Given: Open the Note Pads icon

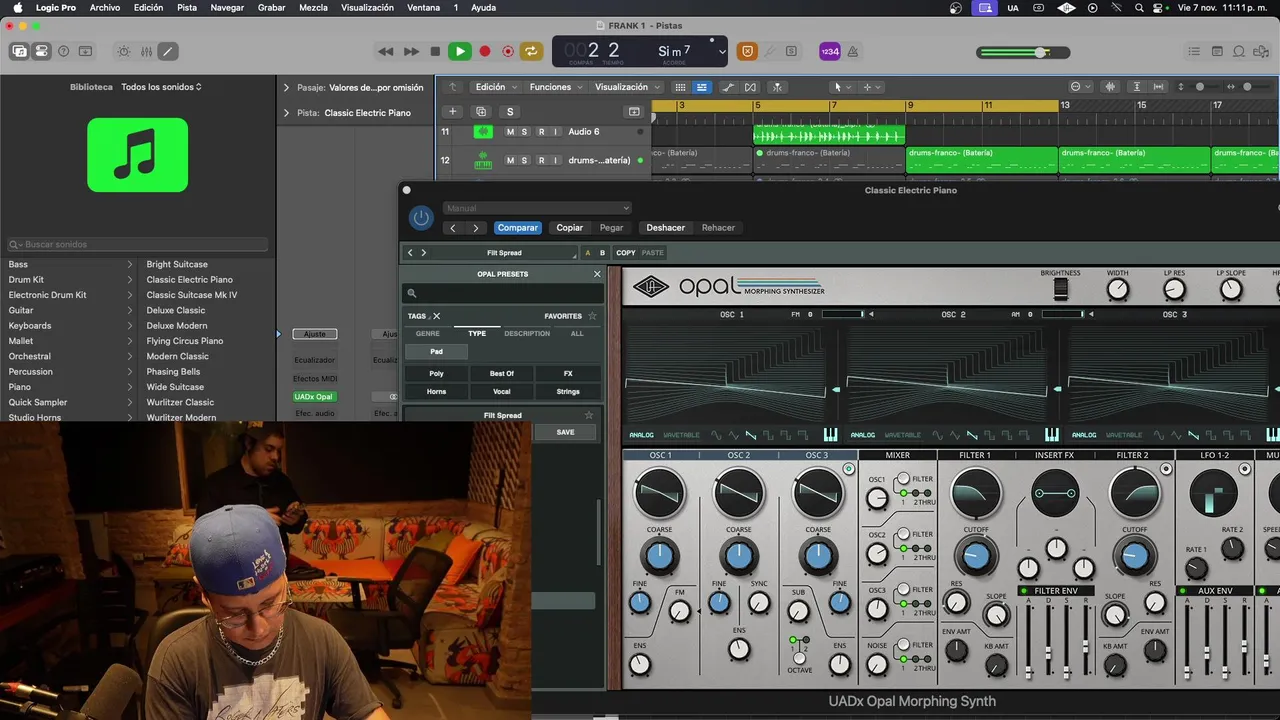Looking at the screenshot, I should (x=1217, y=51).
